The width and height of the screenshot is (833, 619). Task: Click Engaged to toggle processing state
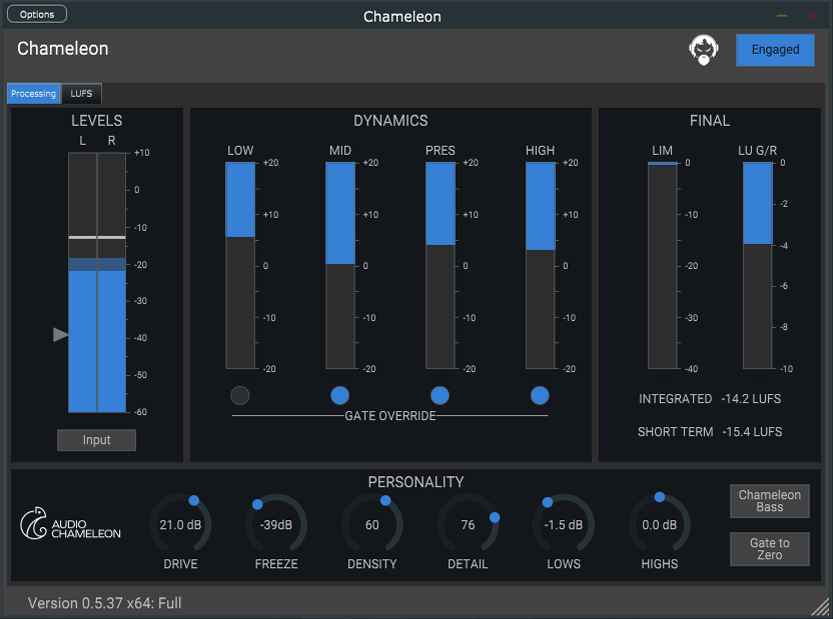click(775, 50)
